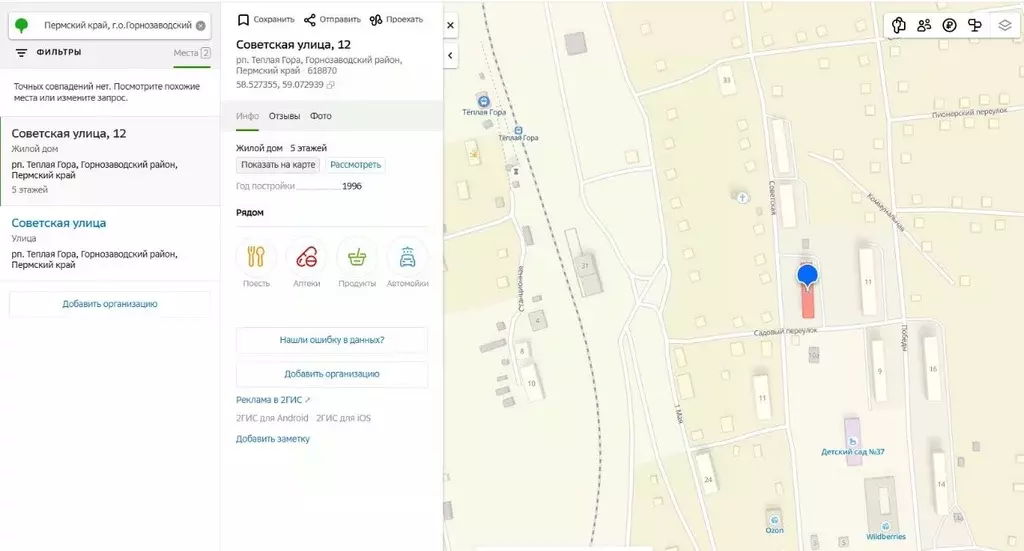Close the place details card
This screenshot has height=551, width=1024.
pos(450,25)
